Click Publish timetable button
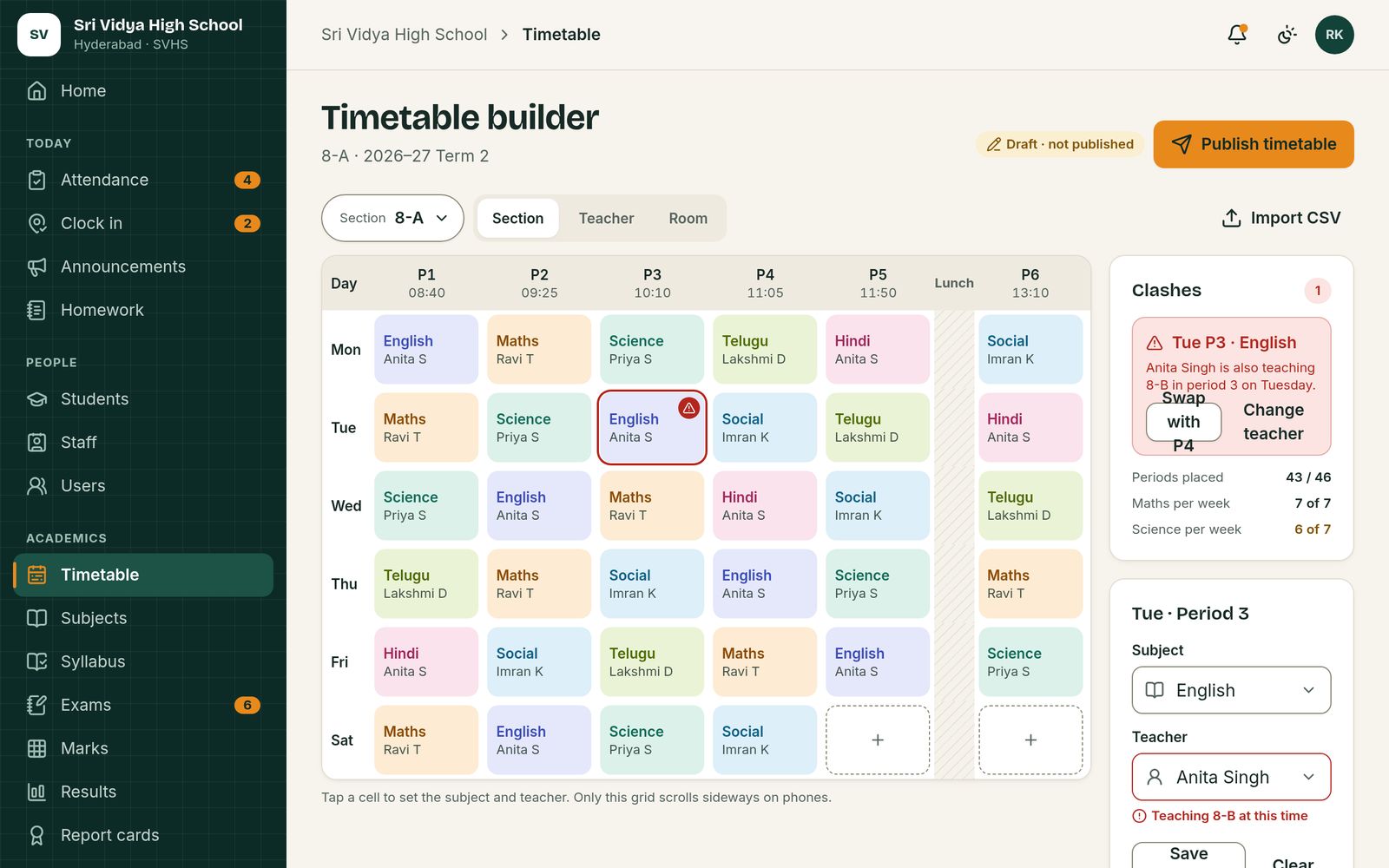The height and width of the screenshot is (868, 1389). point(1254,144)
